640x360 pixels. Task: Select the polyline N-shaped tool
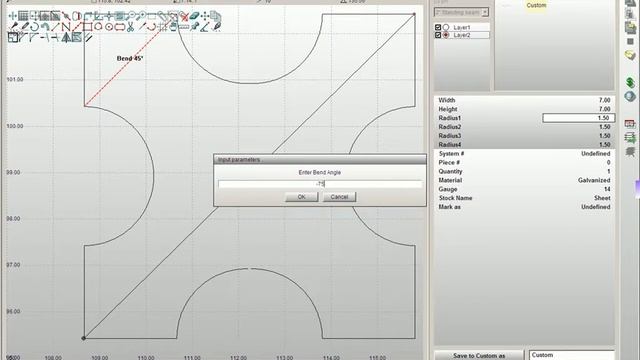66,27
